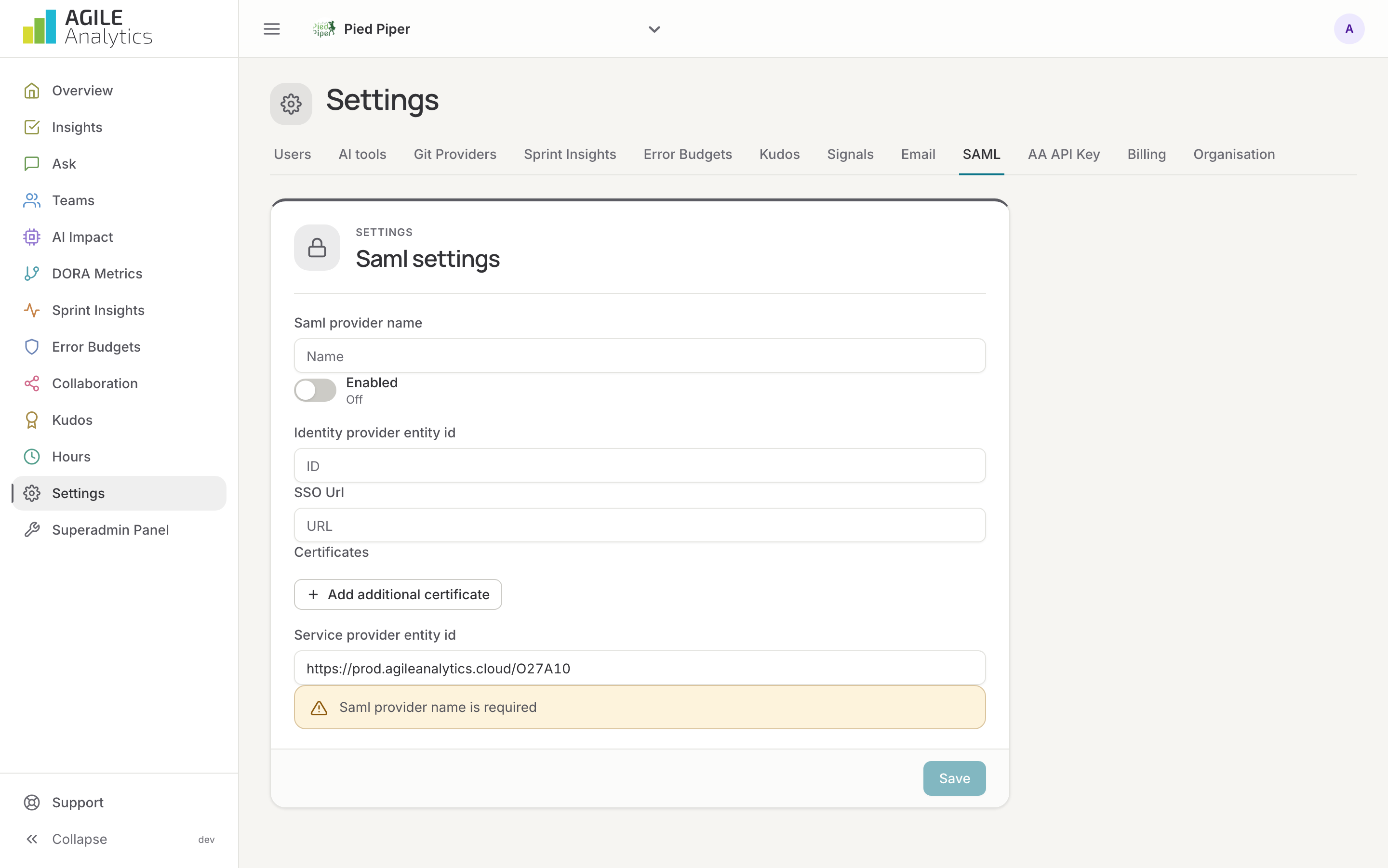
Task: Click the 'Saml provider name is required' warning
Action: (640, 707)
